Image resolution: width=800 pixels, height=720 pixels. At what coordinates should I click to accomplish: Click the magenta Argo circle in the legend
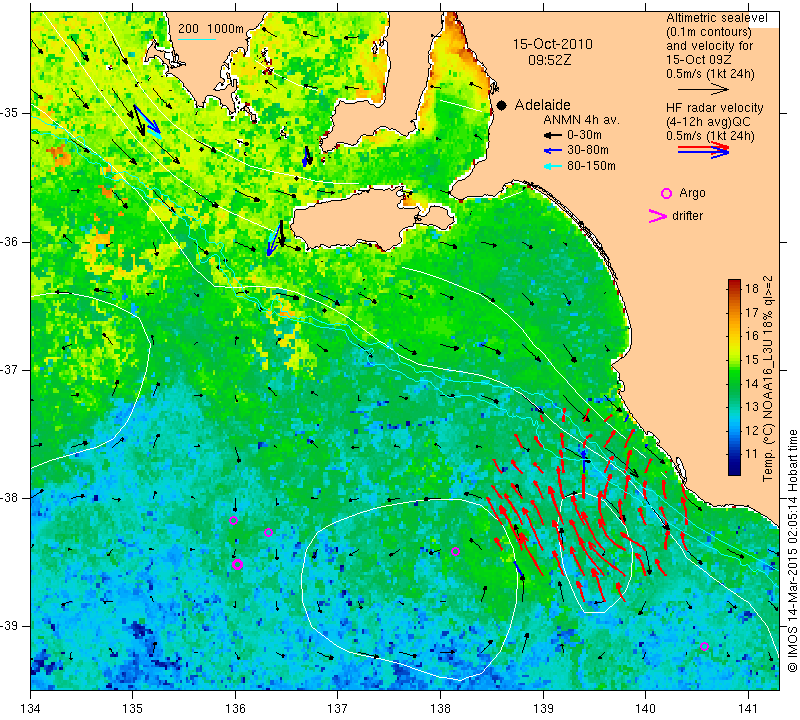666,193
